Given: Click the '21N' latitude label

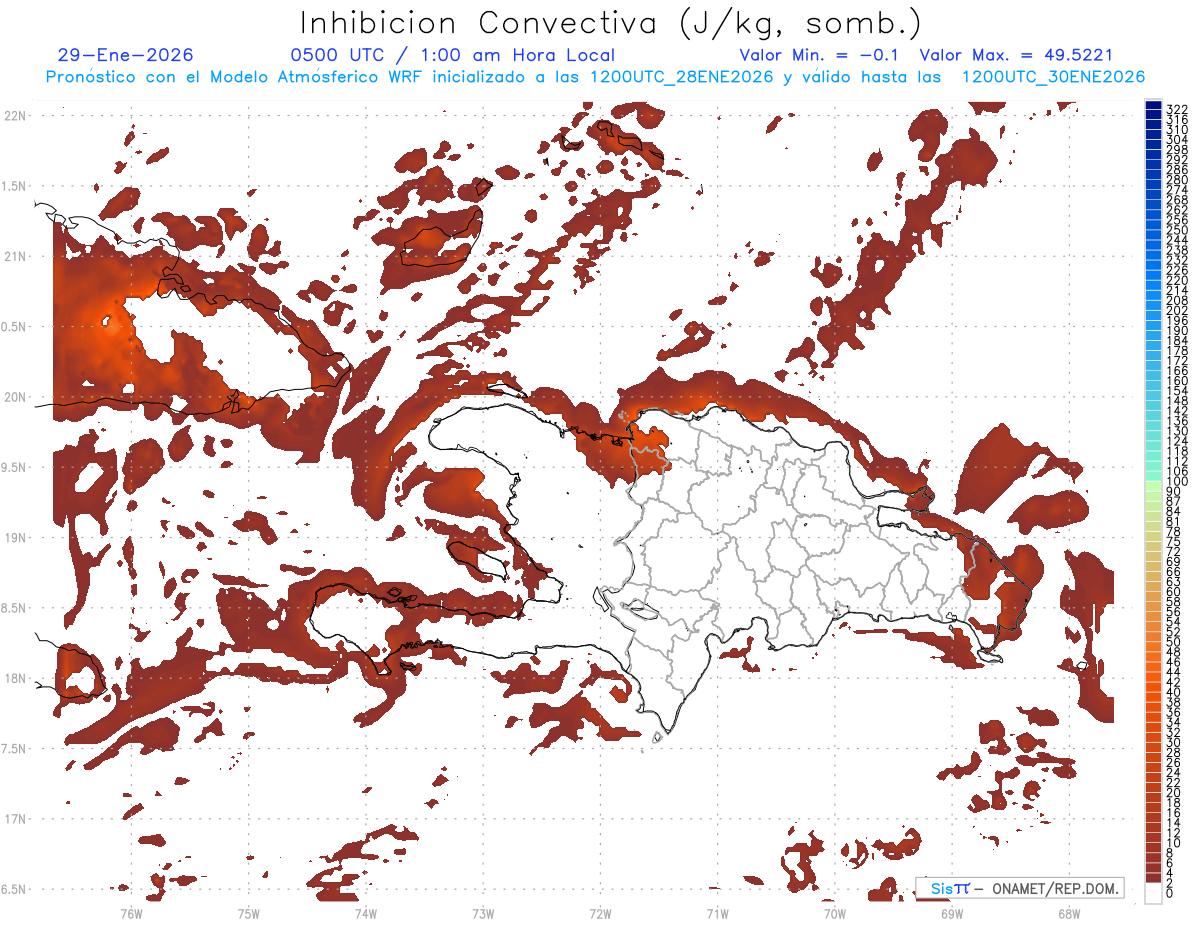Looking at the screenshot, I should (x=15, y=256).
